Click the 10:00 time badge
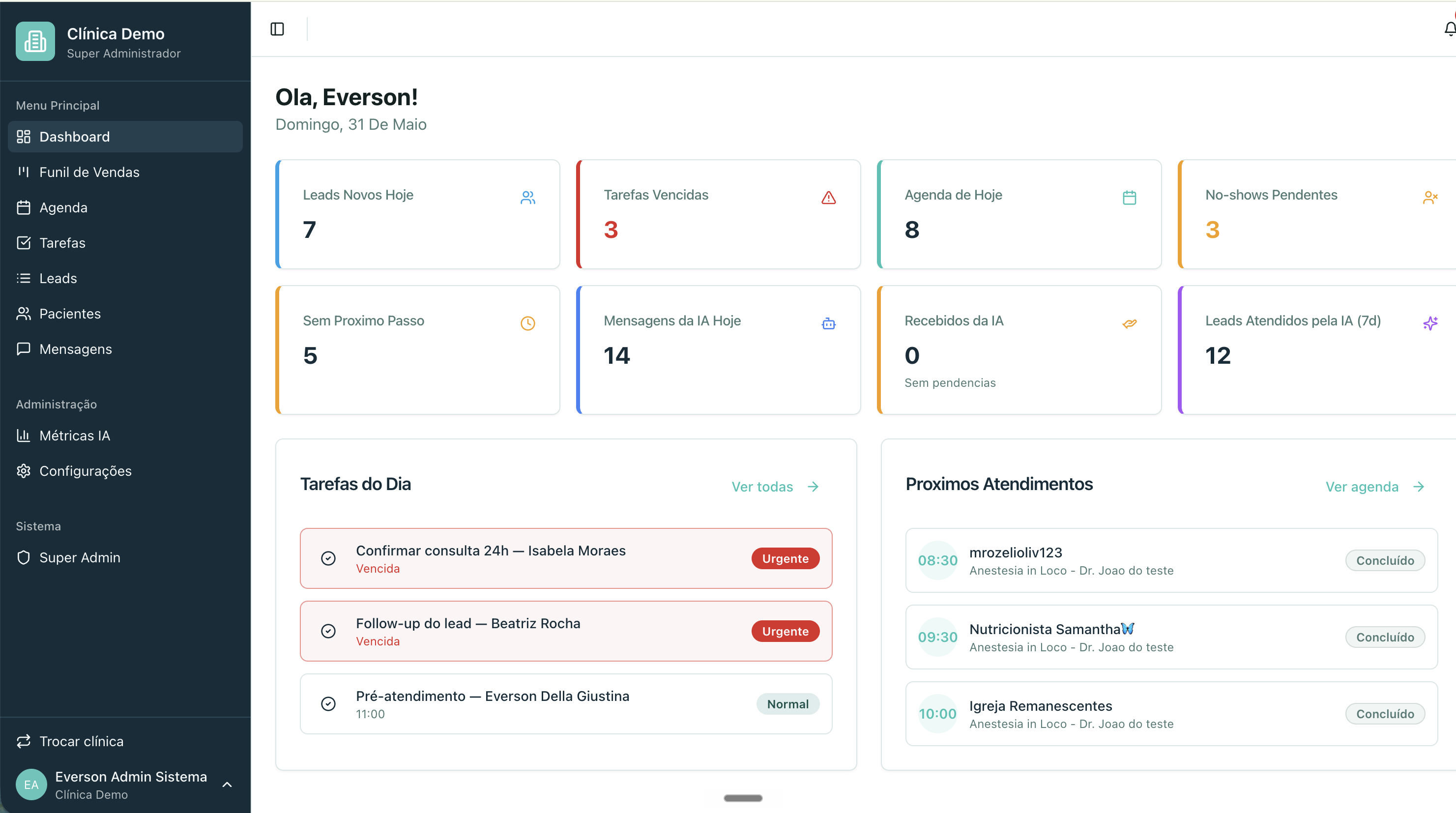This screenshot has width=1456, height=813. 938,714
